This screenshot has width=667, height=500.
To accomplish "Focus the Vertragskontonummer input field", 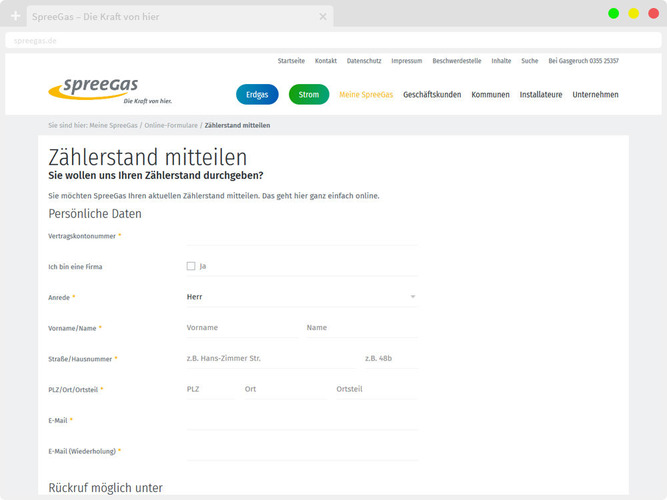I will (302, 236).
